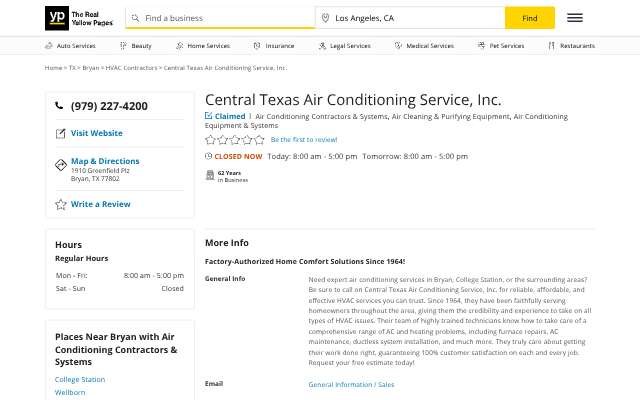Screen dimensions: 640x400
Task: Open Restaurants category
Action: [x=571, y=46]
